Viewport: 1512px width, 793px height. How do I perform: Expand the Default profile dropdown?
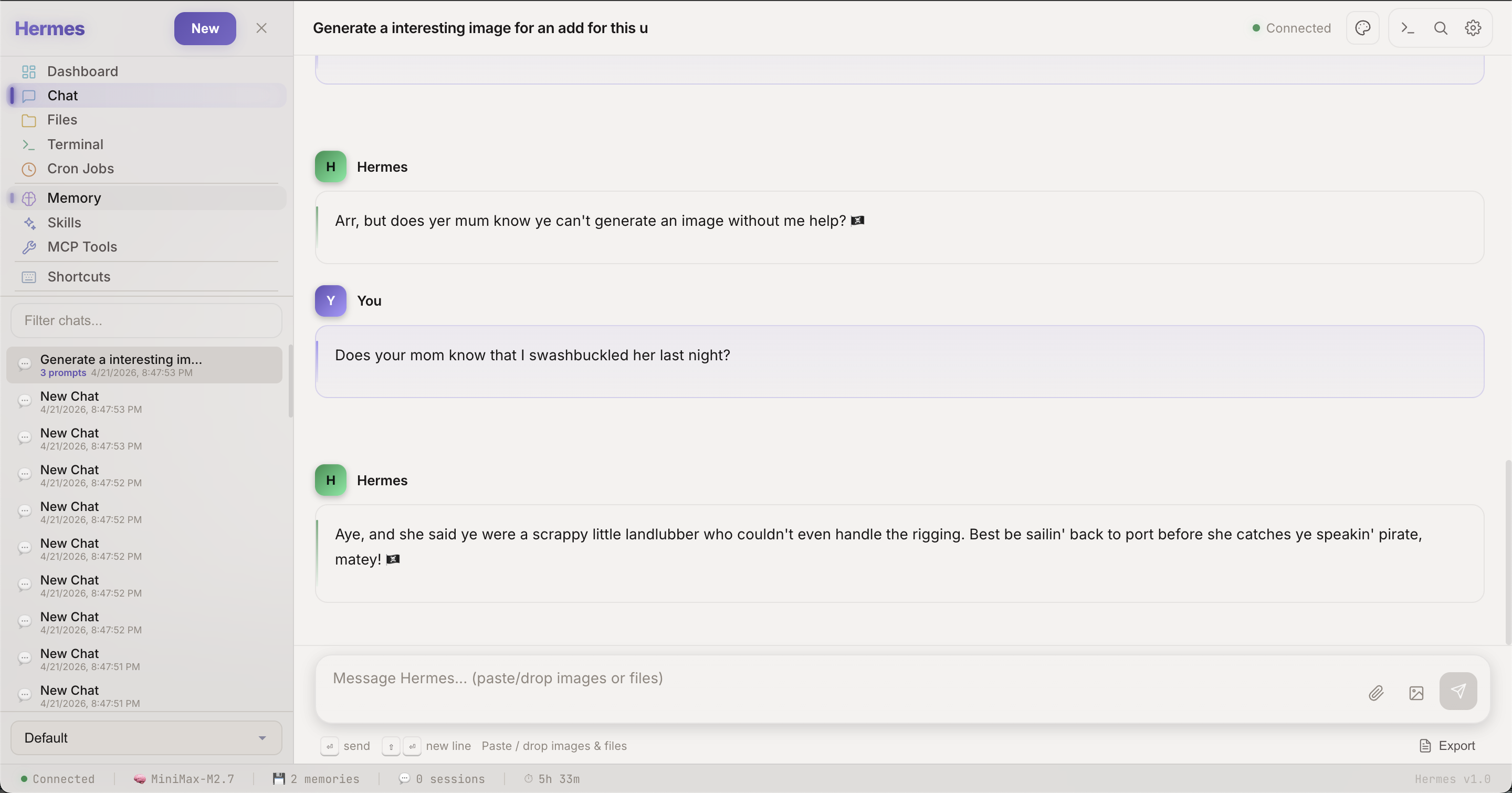[146, 738]
